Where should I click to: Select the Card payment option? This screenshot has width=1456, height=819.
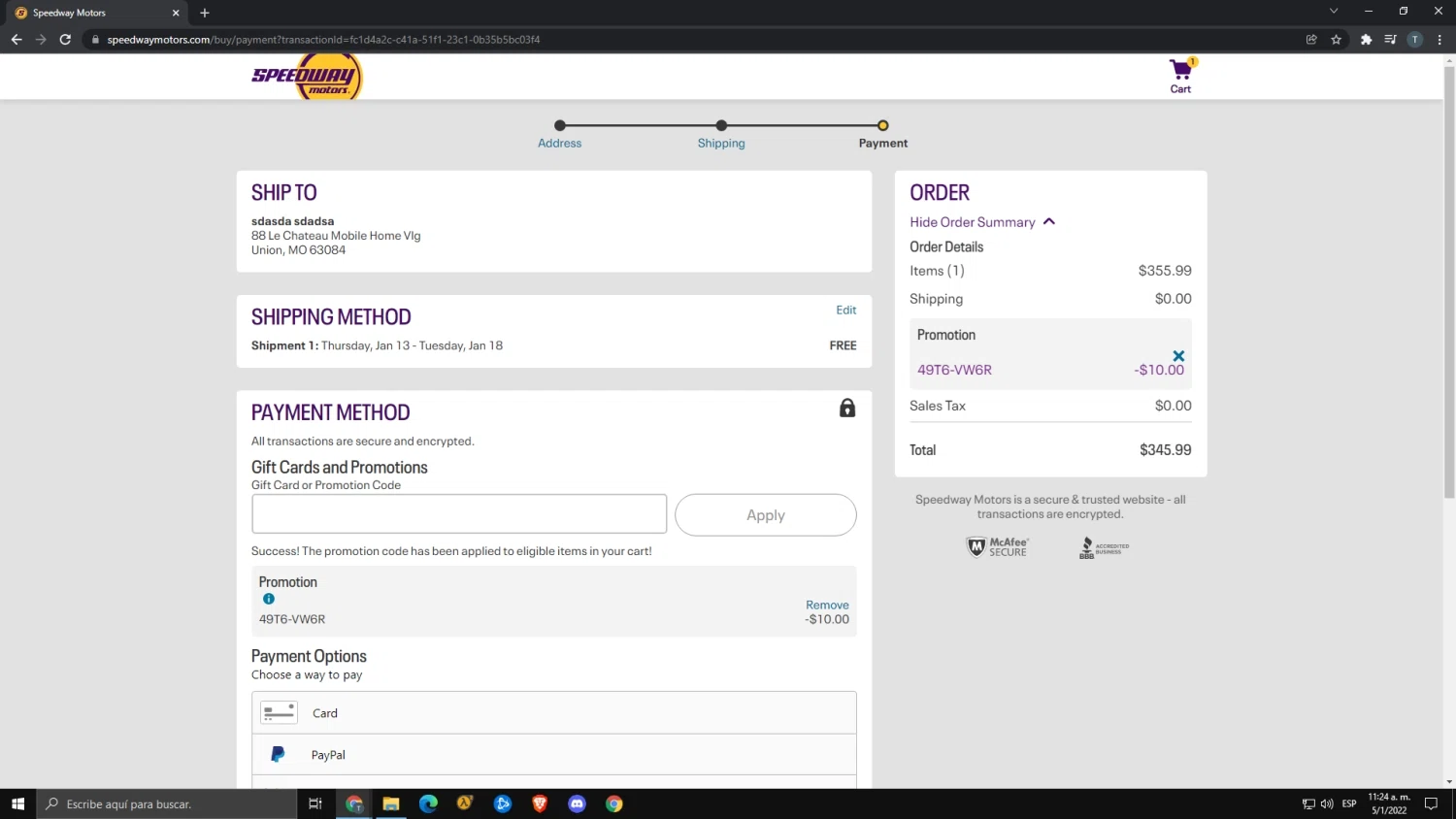[554, 713]
